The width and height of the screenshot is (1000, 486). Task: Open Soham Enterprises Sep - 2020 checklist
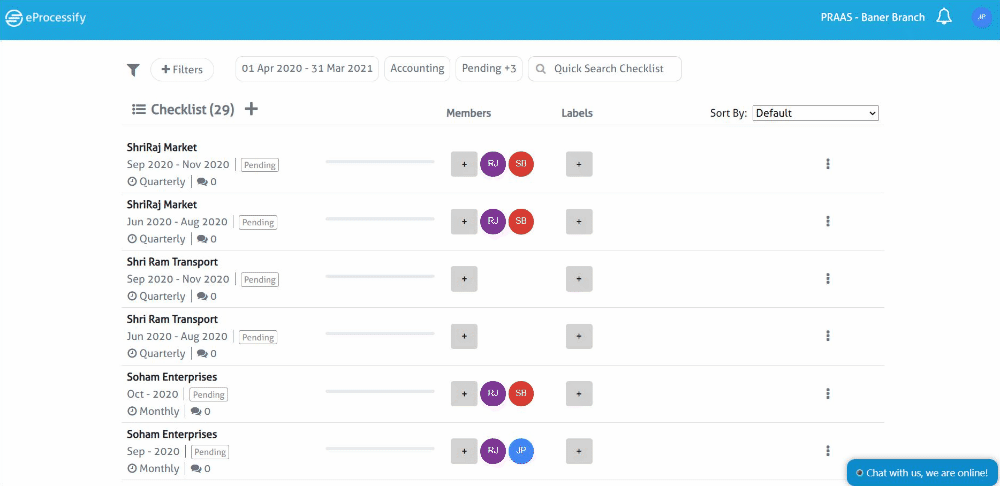point(172,434)
